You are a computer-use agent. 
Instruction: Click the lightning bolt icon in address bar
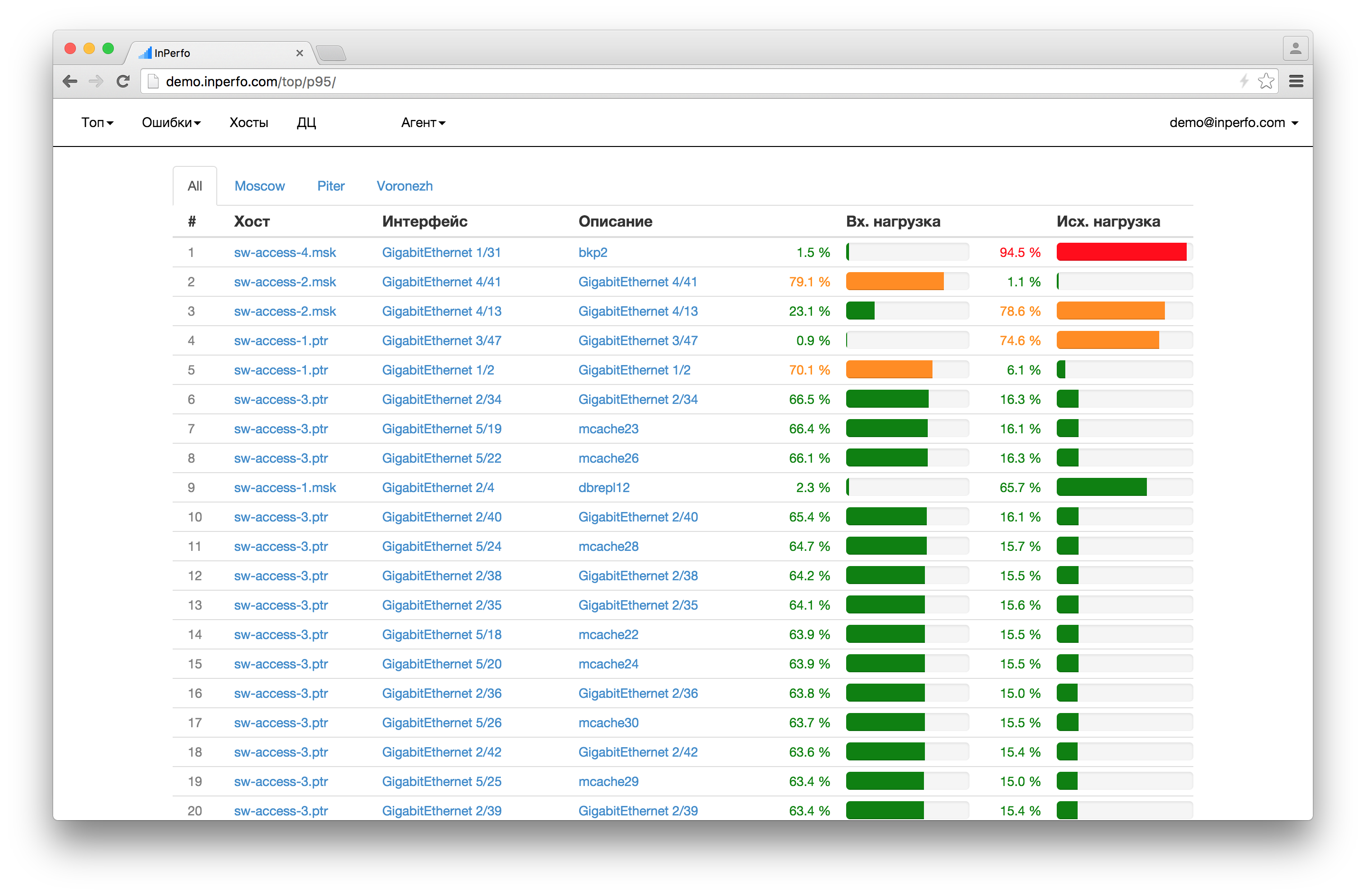pyautogui.click(x=1244, y=82)
